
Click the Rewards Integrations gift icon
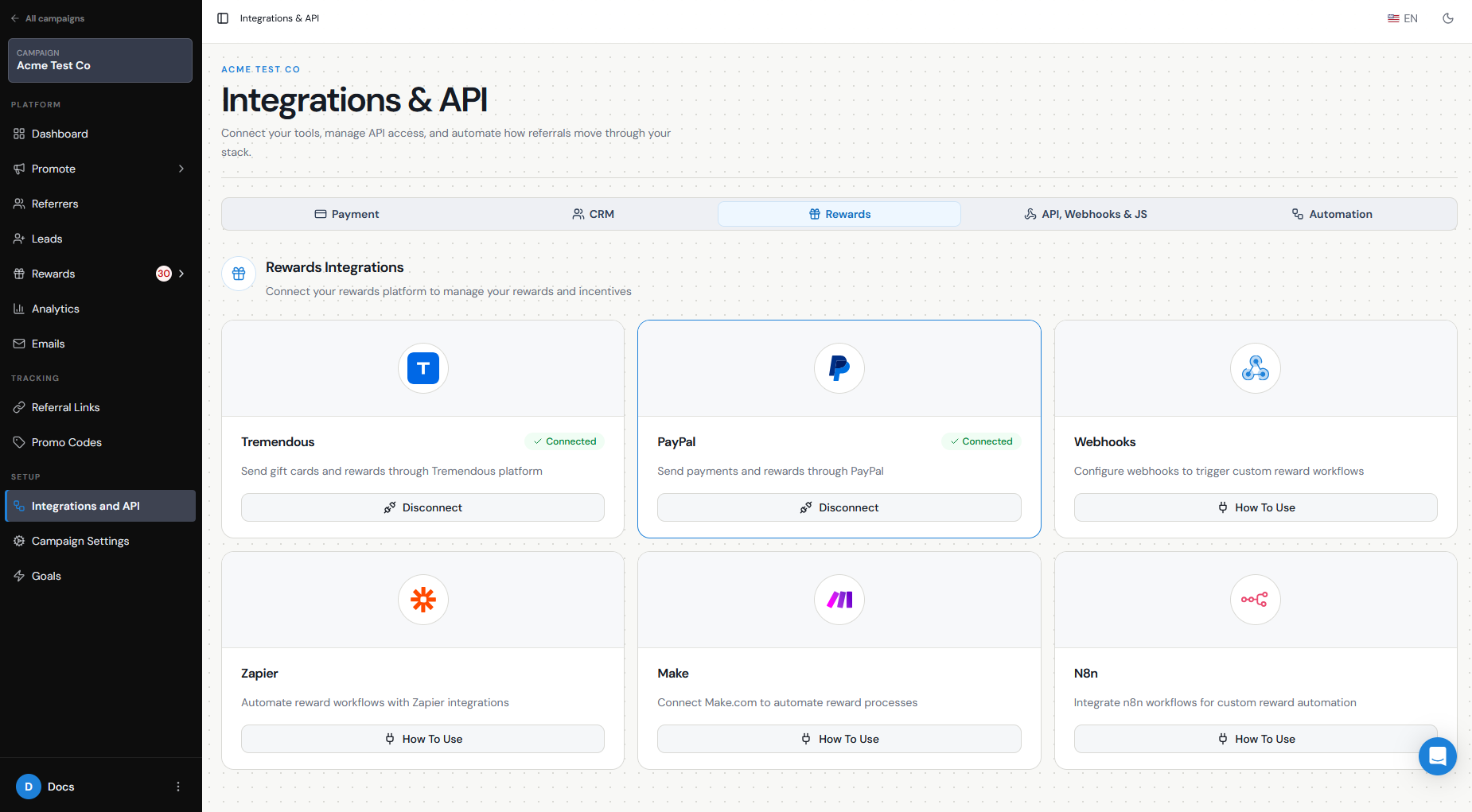pyautogui.click(x=239, y=274)
